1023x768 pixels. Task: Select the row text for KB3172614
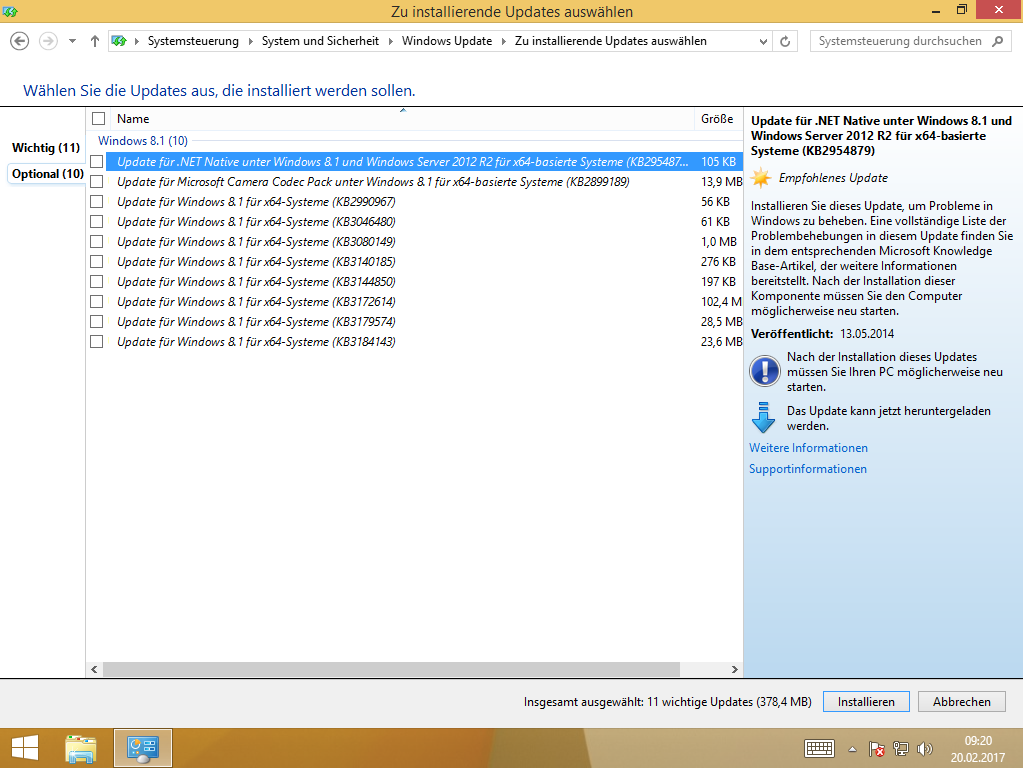[256, 301]
